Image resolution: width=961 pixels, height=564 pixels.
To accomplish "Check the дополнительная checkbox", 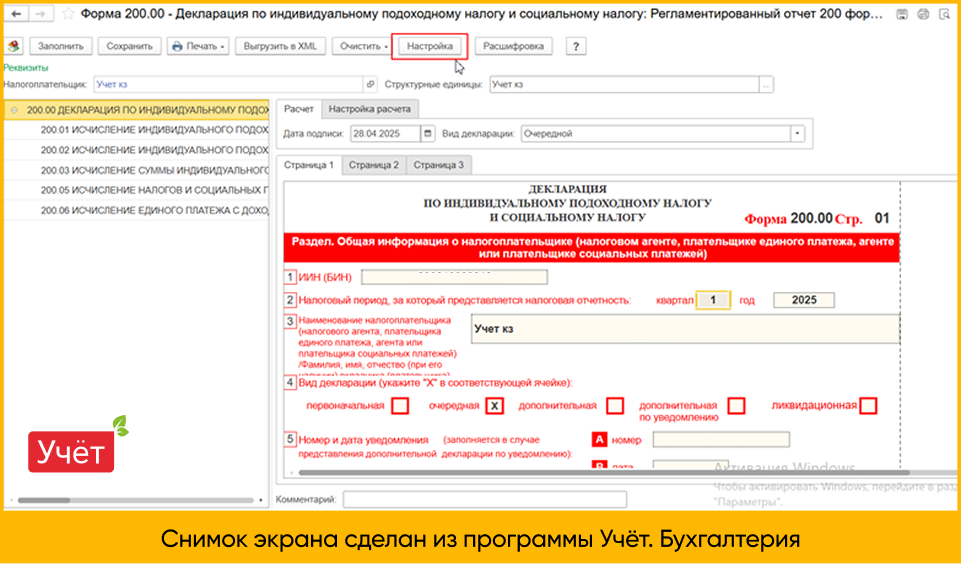I will [x=615, y=406].
